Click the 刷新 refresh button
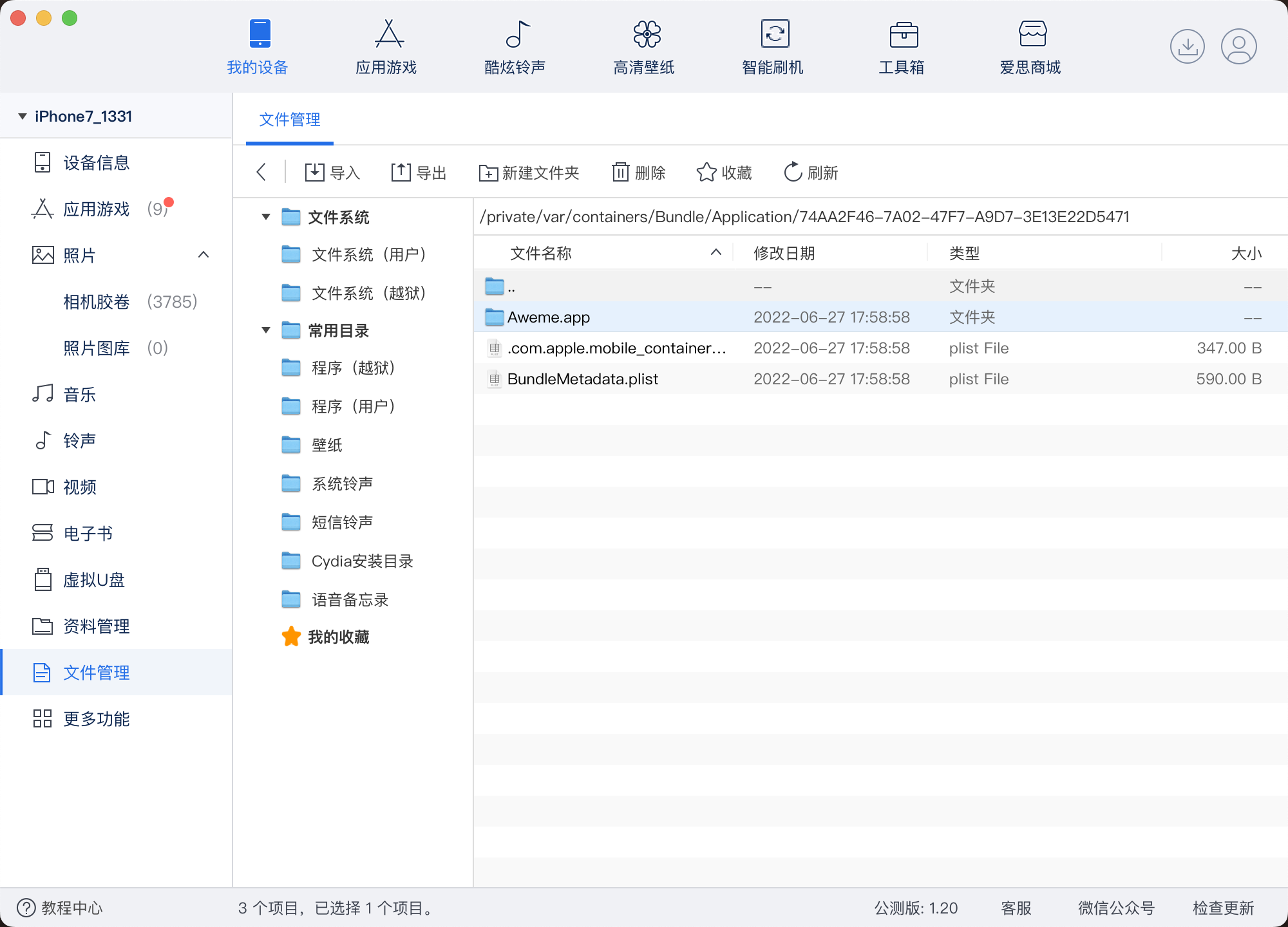Viewport: 1288px width, 927px height. [x=811, y=173]
